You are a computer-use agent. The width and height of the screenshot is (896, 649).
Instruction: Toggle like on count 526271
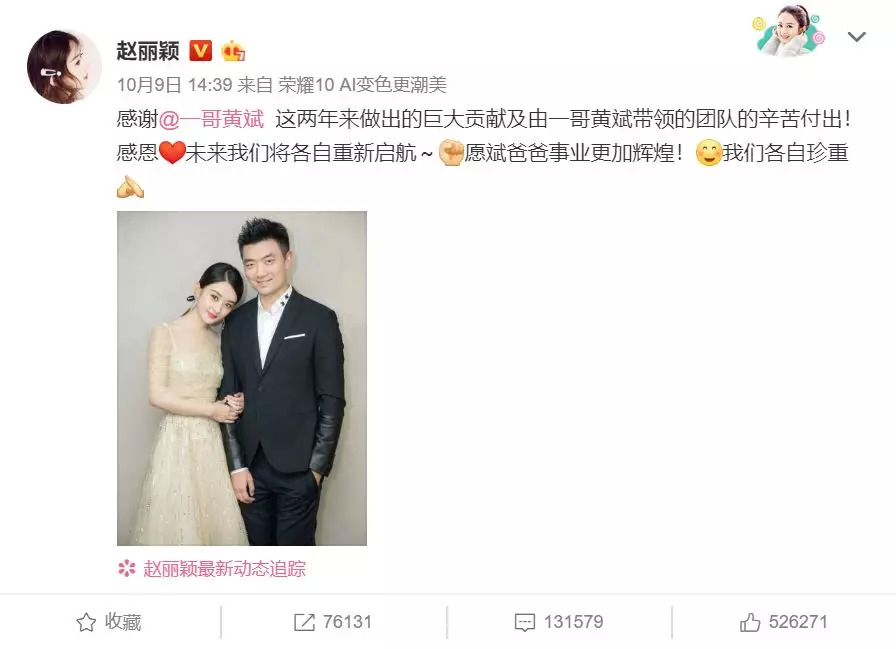coord(783,622)
